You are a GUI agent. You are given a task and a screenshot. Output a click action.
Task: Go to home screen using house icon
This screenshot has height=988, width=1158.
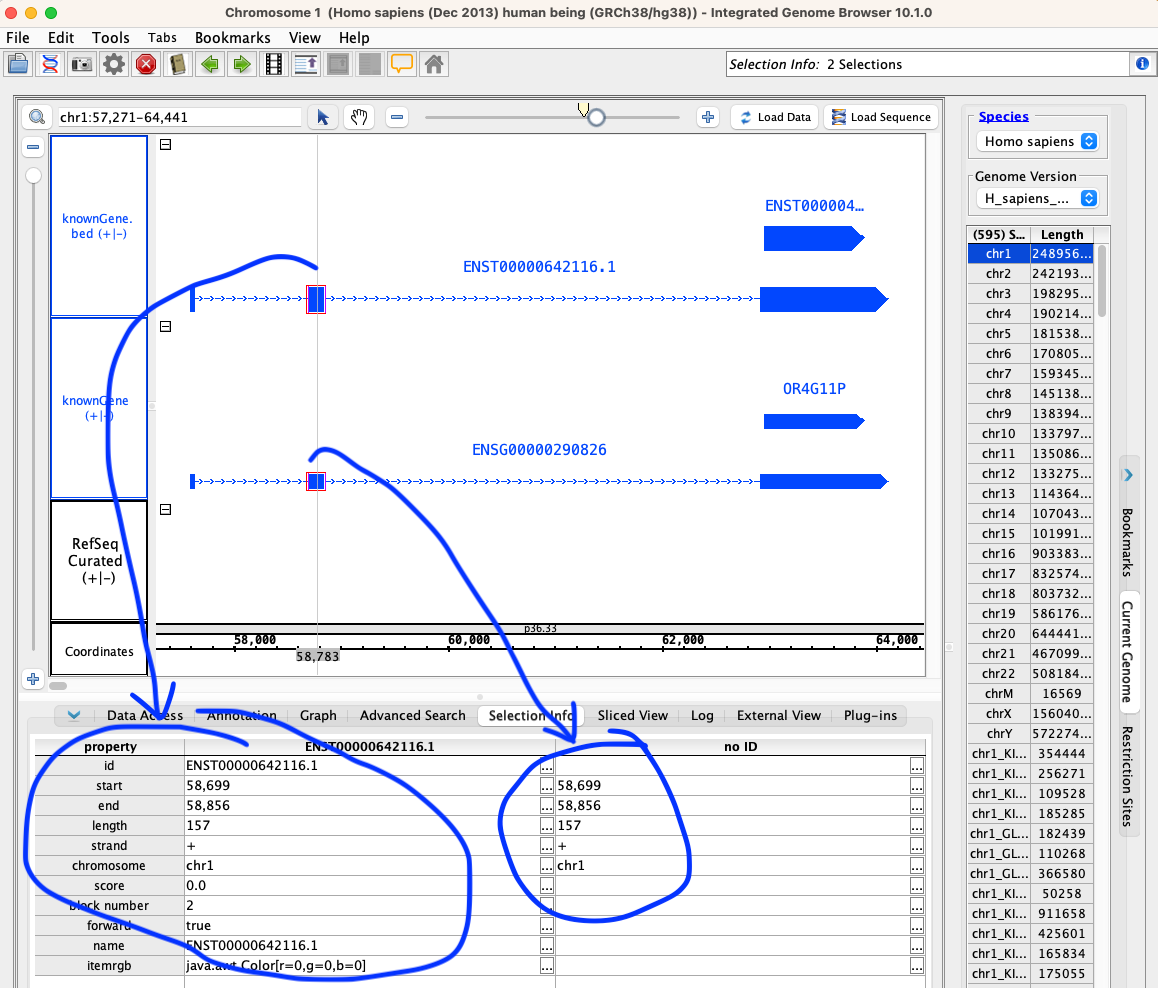point(434,65)
